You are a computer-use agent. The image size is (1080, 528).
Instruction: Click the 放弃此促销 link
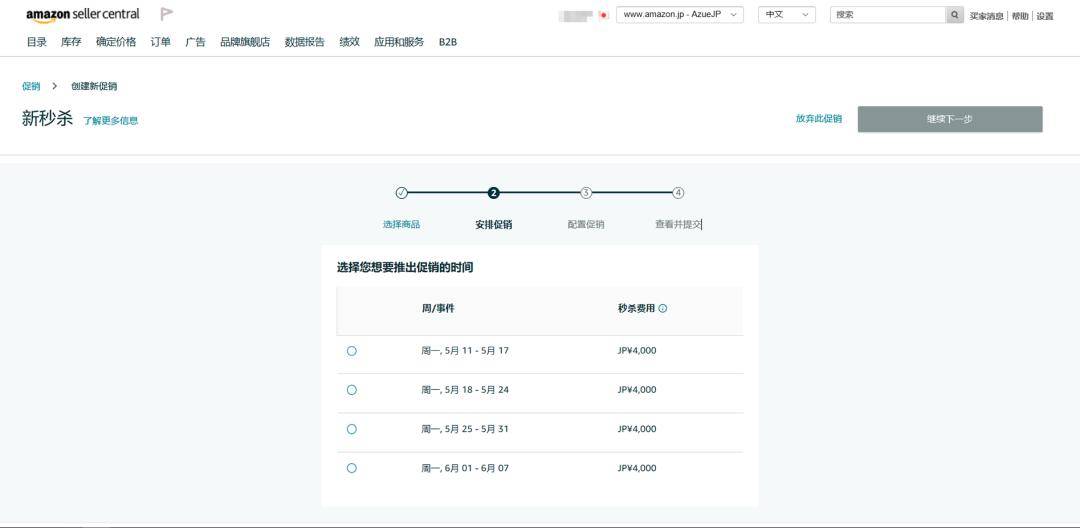tap(818, 119)
